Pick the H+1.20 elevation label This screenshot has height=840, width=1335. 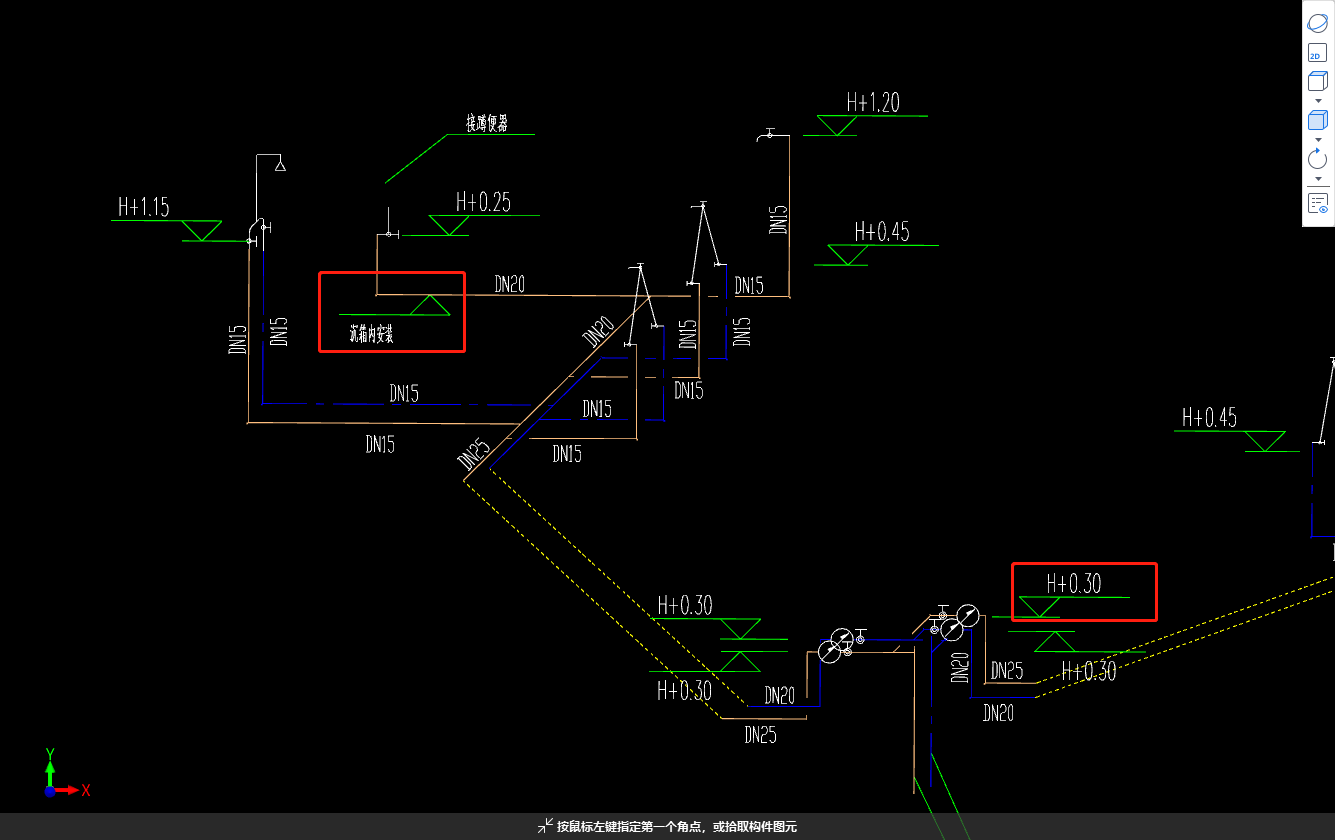tap(873, 102)
